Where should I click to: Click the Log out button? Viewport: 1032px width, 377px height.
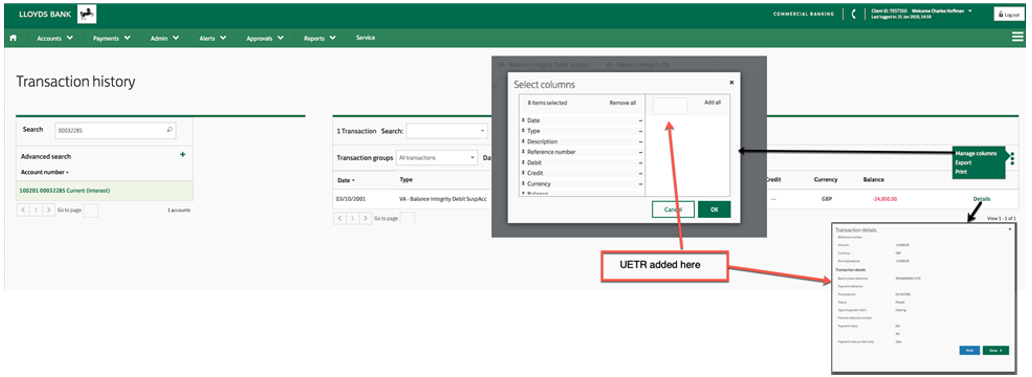(x=1009, y=14)
